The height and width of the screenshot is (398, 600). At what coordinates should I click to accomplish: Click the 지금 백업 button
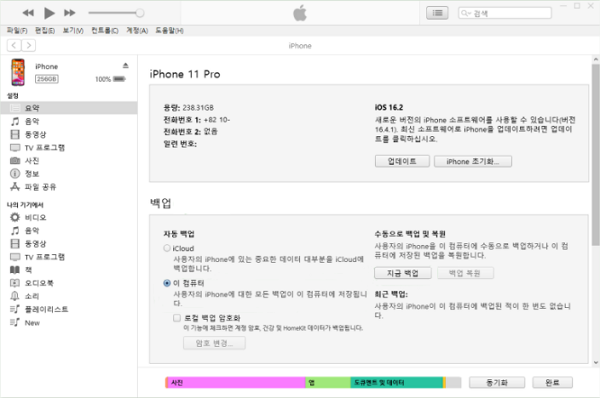pyautogui.click(x=403, y=273)
